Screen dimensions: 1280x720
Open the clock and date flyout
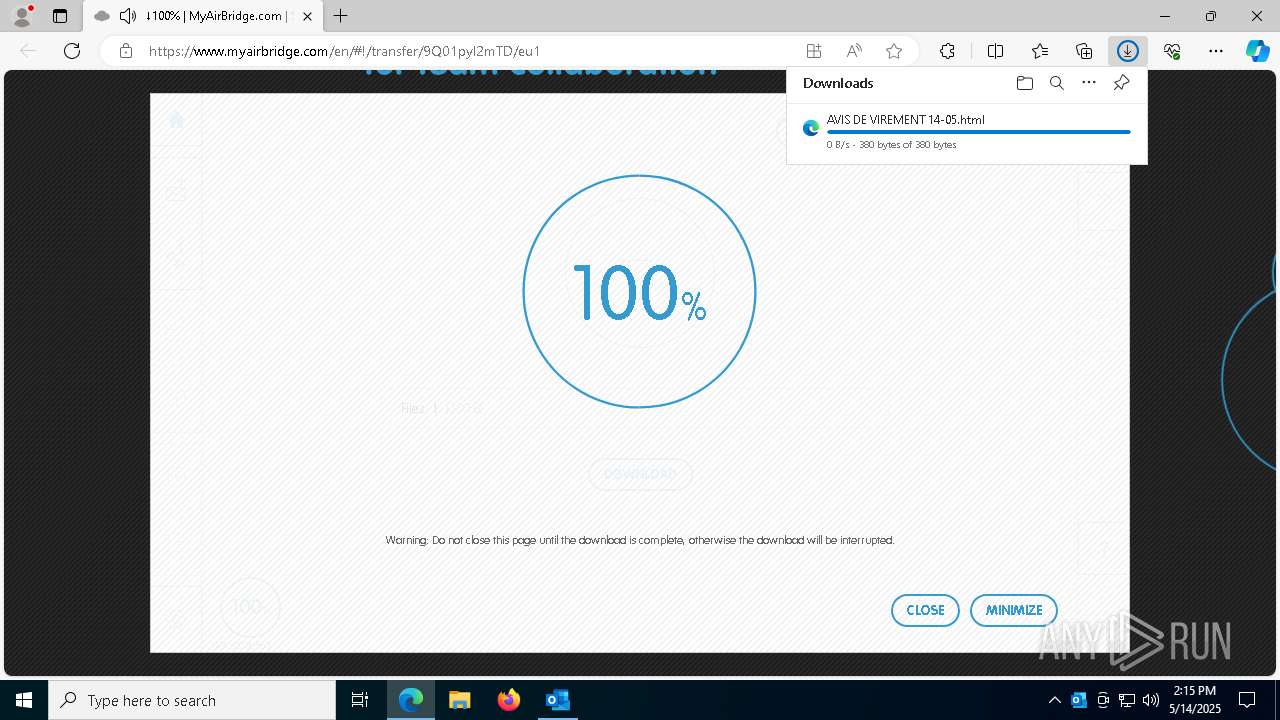[1195, 700]
